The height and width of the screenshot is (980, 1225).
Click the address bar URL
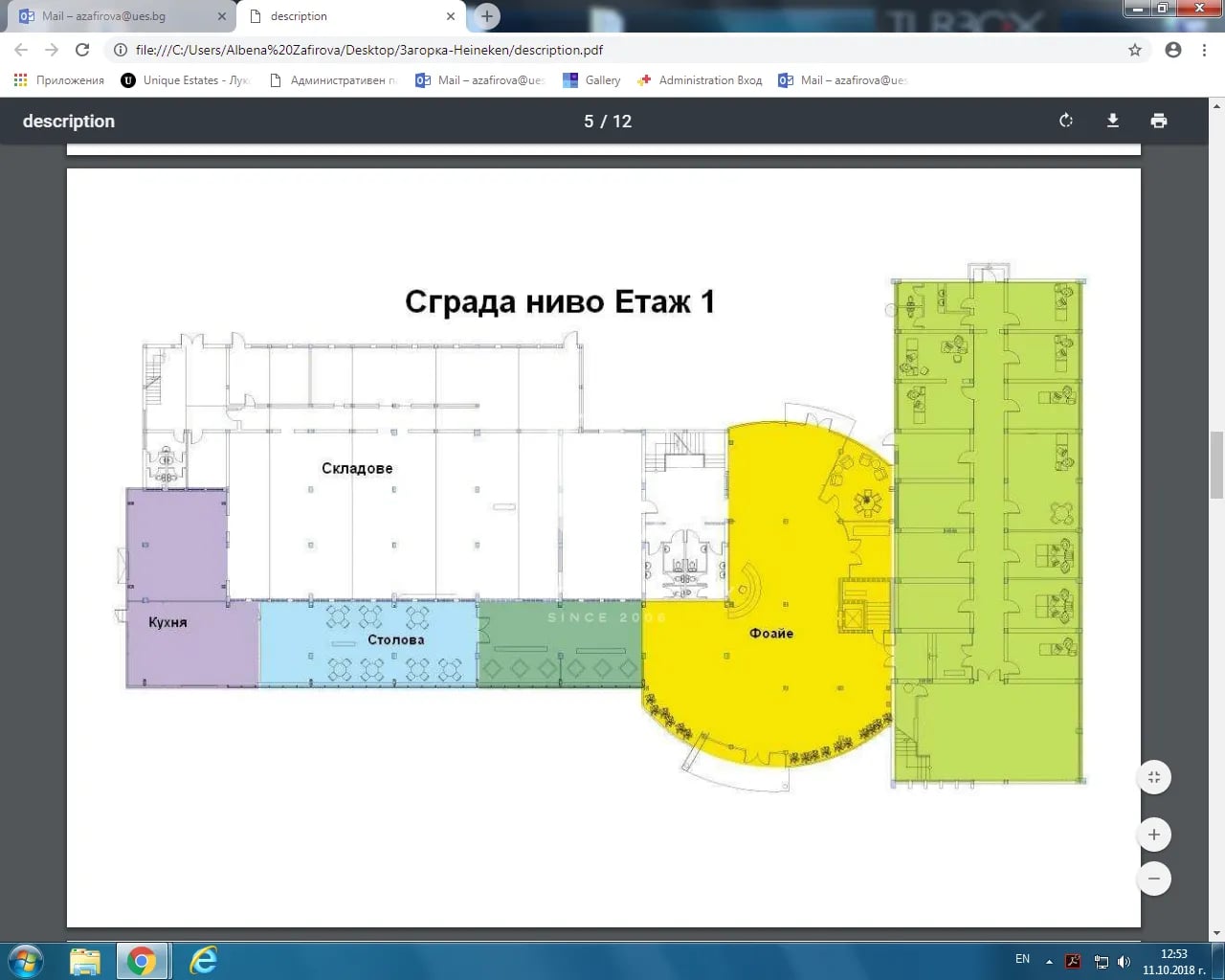pos(369,50)
